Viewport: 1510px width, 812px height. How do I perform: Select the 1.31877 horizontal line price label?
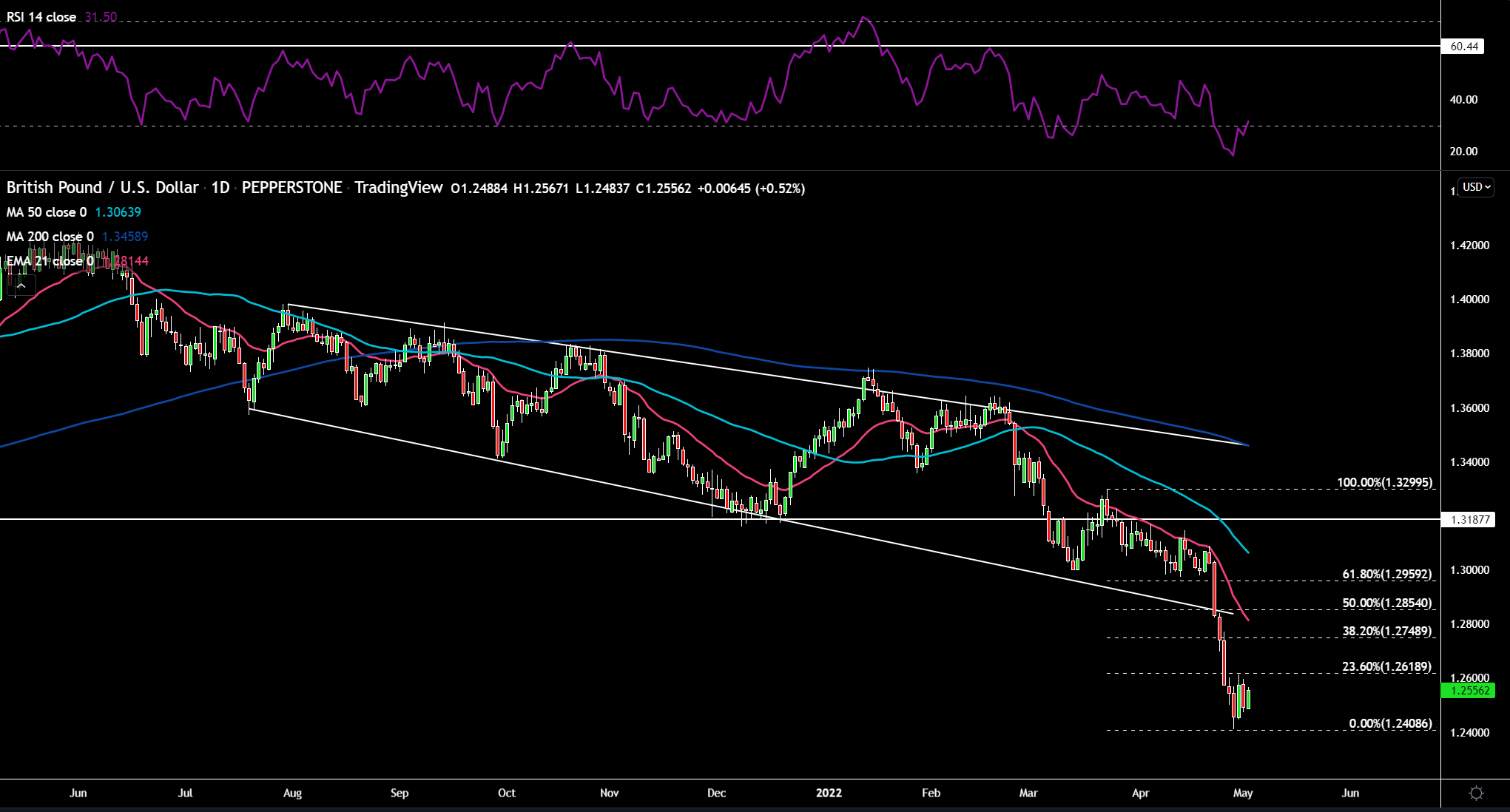click(1469, 520)
